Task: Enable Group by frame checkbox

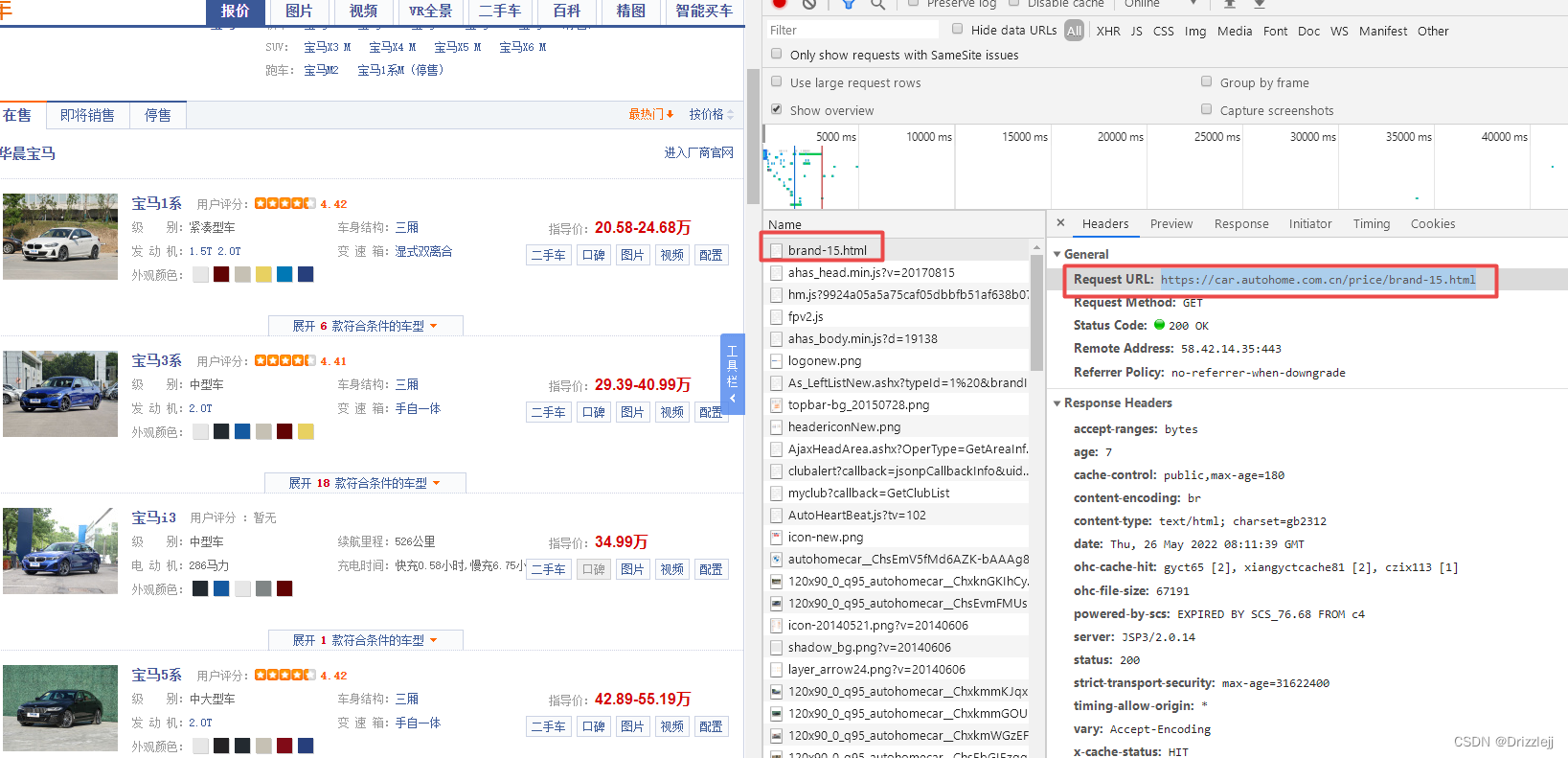Action: point(1207,81)
